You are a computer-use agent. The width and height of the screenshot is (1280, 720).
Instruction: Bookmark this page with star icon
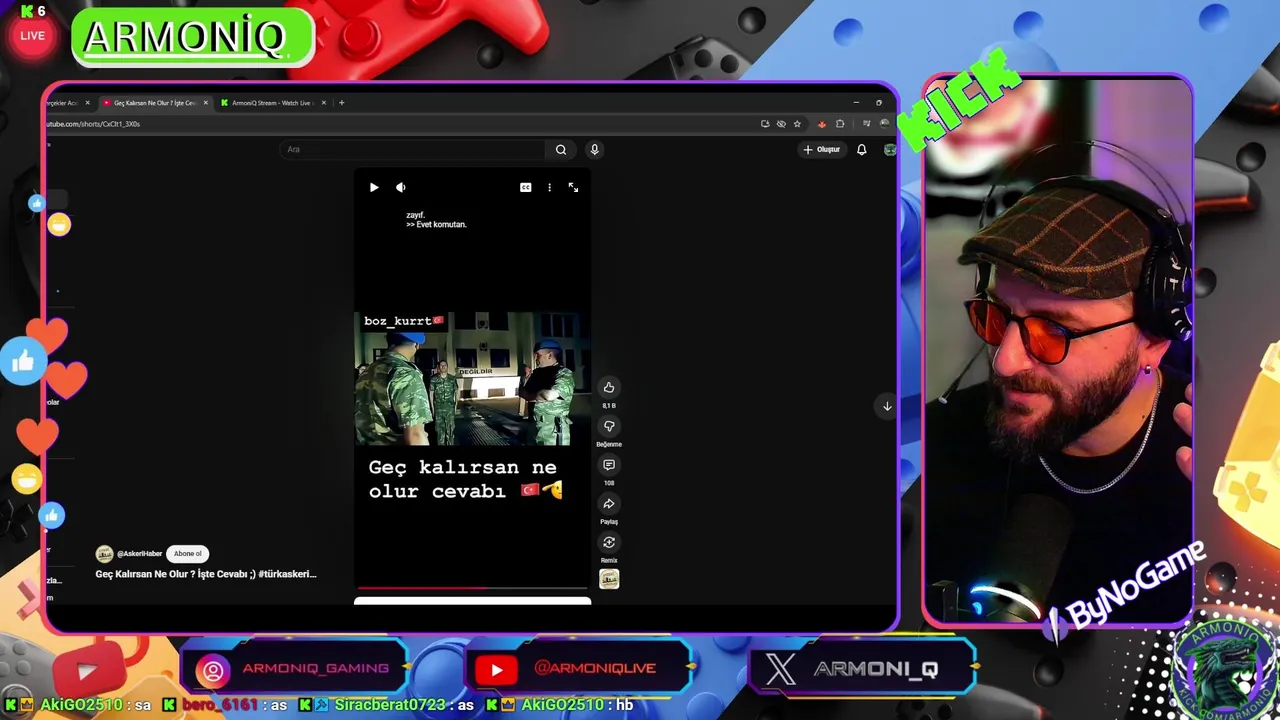[x=797, y=124]
